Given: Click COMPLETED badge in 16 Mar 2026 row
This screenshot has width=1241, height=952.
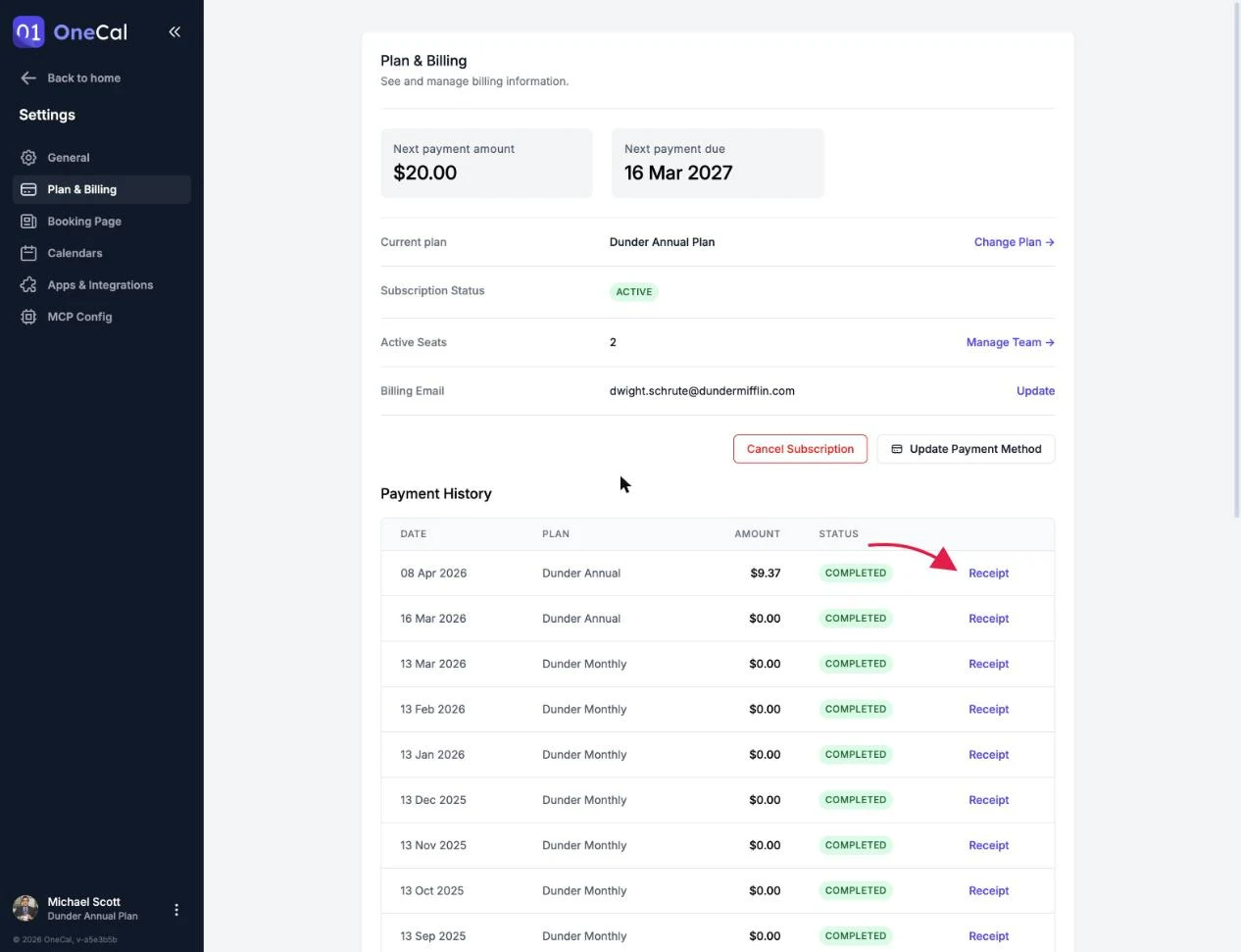Looking at the screenshot, I should 856,619.
